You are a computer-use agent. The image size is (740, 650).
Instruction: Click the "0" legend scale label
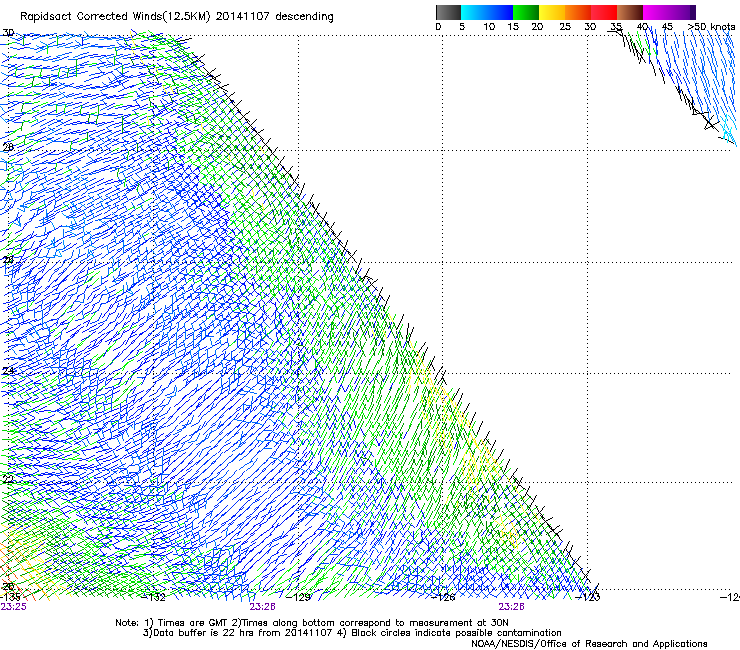coord(438,27)
